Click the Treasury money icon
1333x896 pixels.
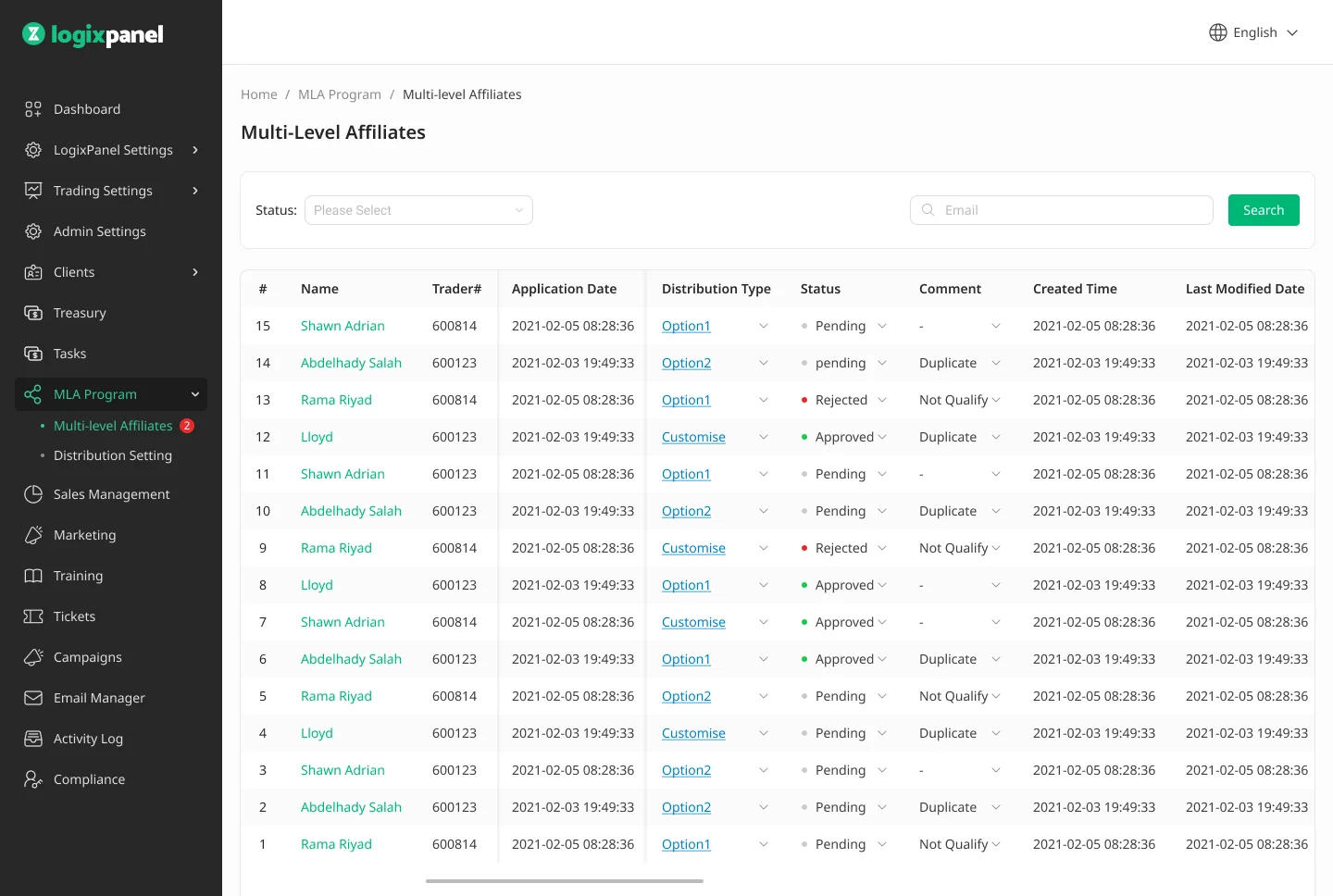(x=33, y=313)
